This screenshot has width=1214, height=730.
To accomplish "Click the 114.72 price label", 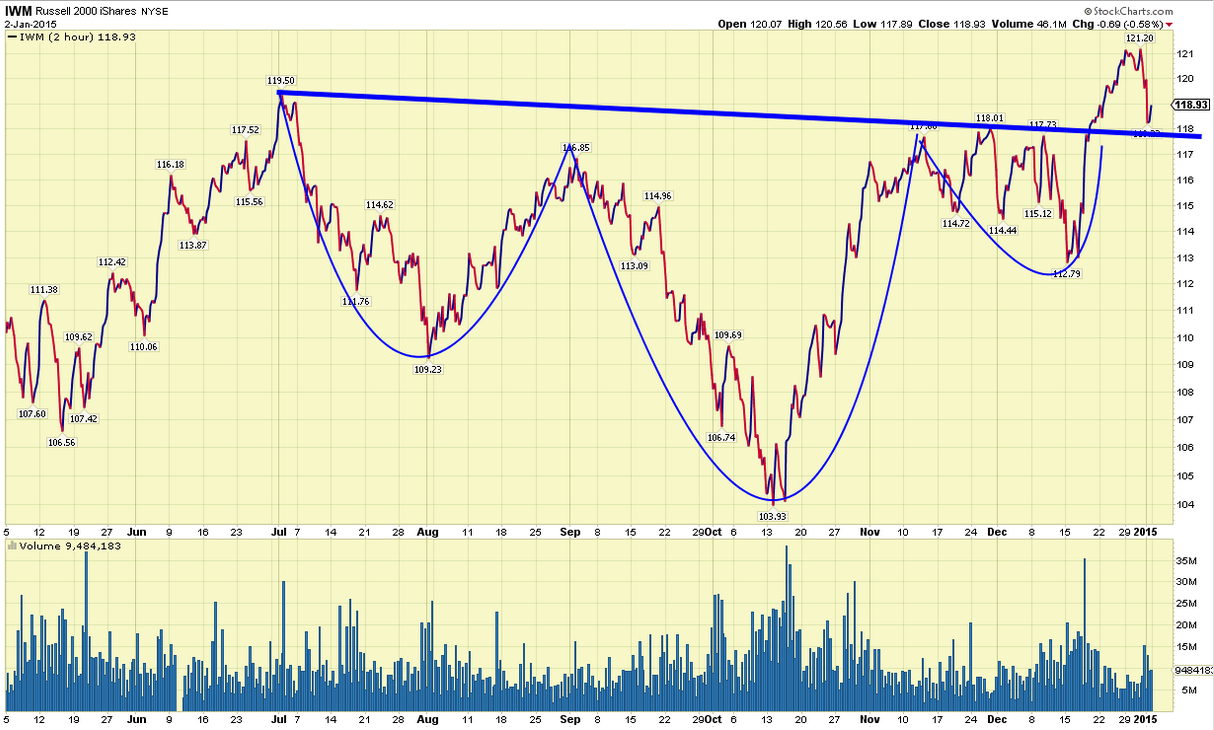I will pyautogui.click(x=956, y=224).
